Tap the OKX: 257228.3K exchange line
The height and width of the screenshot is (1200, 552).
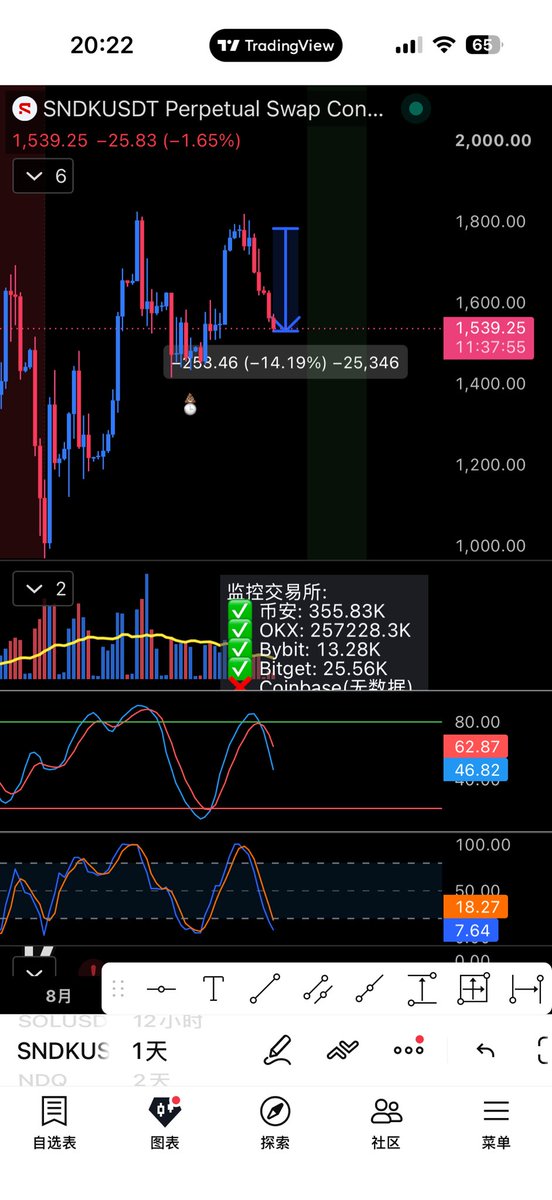[321, 631]
